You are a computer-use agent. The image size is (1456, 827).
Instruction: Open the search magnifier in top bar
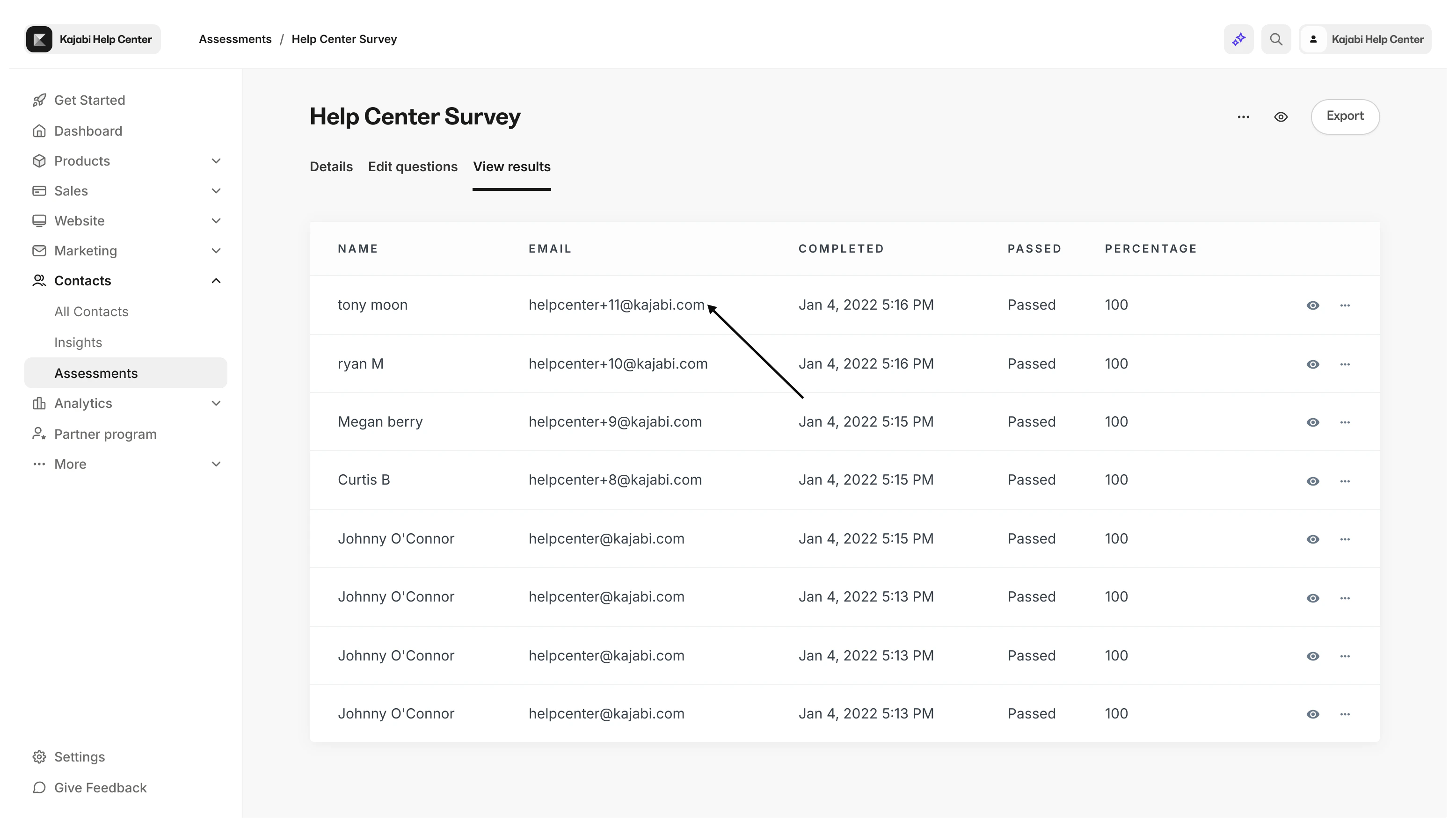pyautogui.click(x=1276, y=39)
